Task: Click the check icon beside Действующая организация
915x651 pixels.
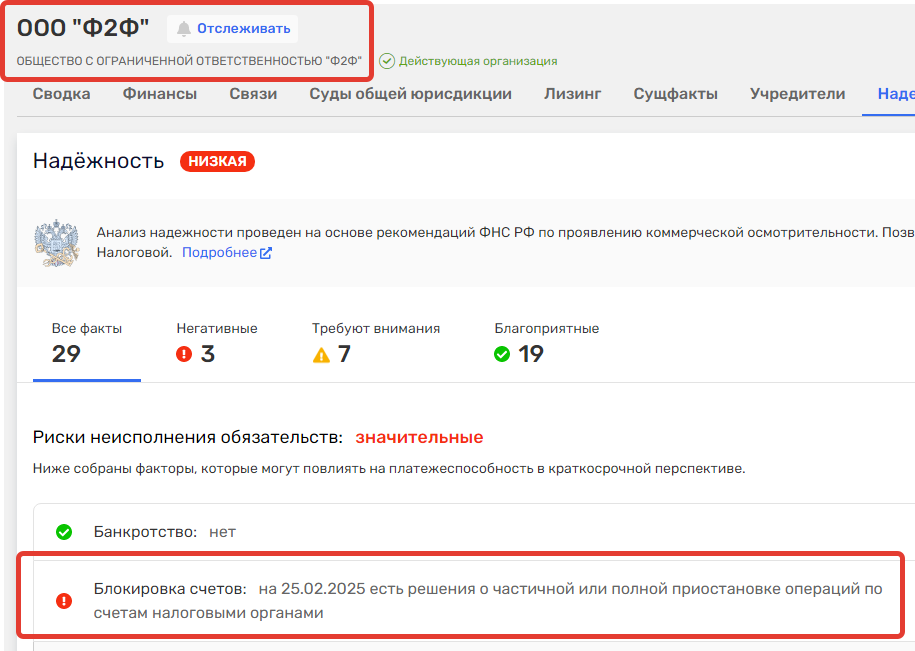Action: pyautogui.click(x=387, y=61)
